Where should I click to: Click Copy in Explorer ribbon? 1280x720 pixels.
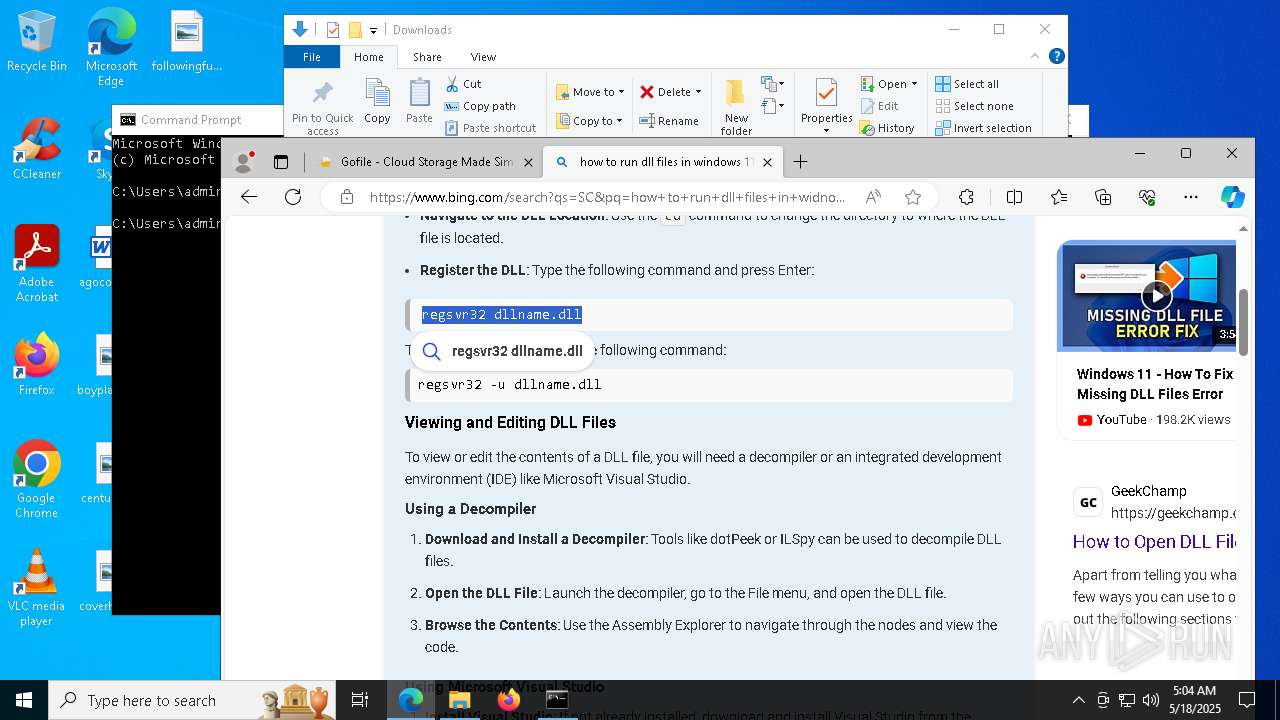click(377, 102)
